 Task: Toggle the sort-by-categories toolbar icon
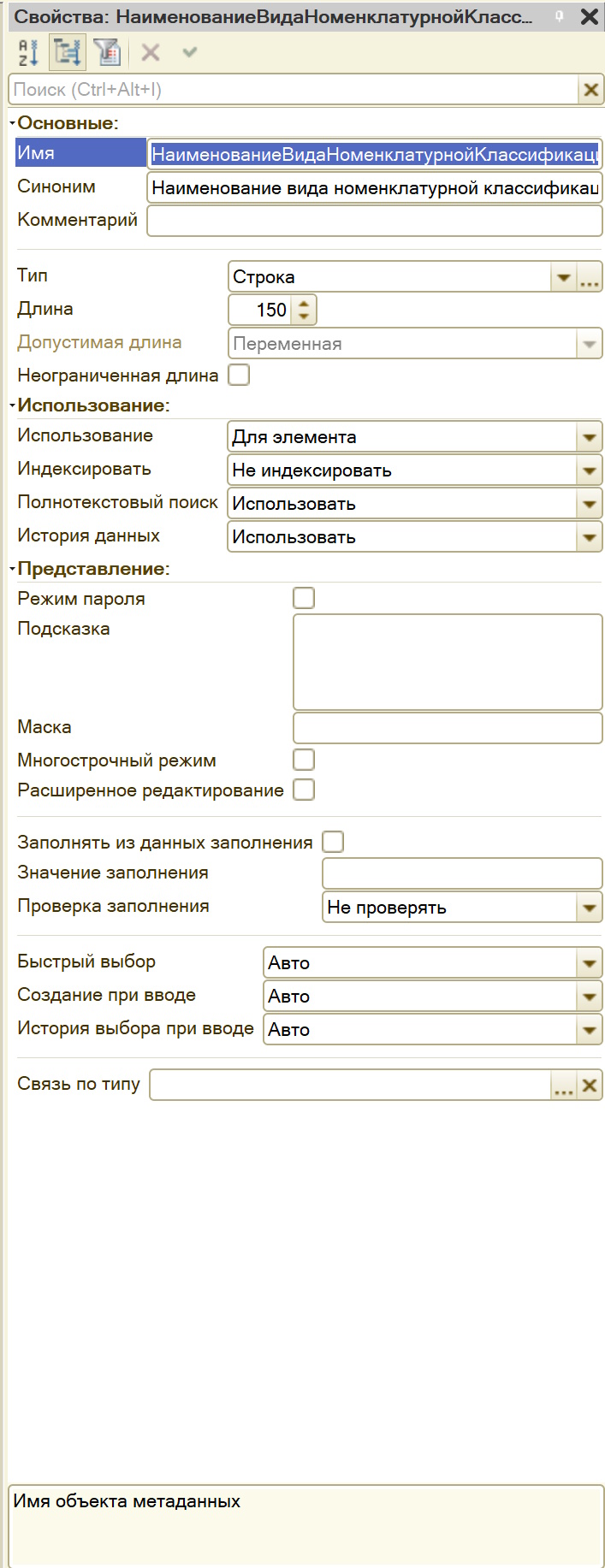(67, 53)
